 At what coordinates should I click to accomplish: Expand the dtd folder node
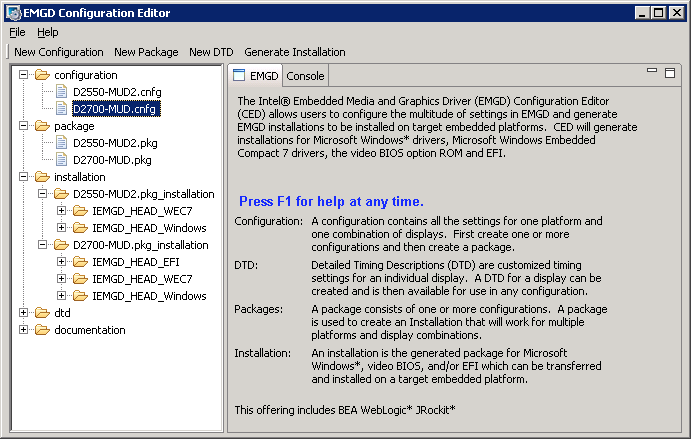coord(23,313)
